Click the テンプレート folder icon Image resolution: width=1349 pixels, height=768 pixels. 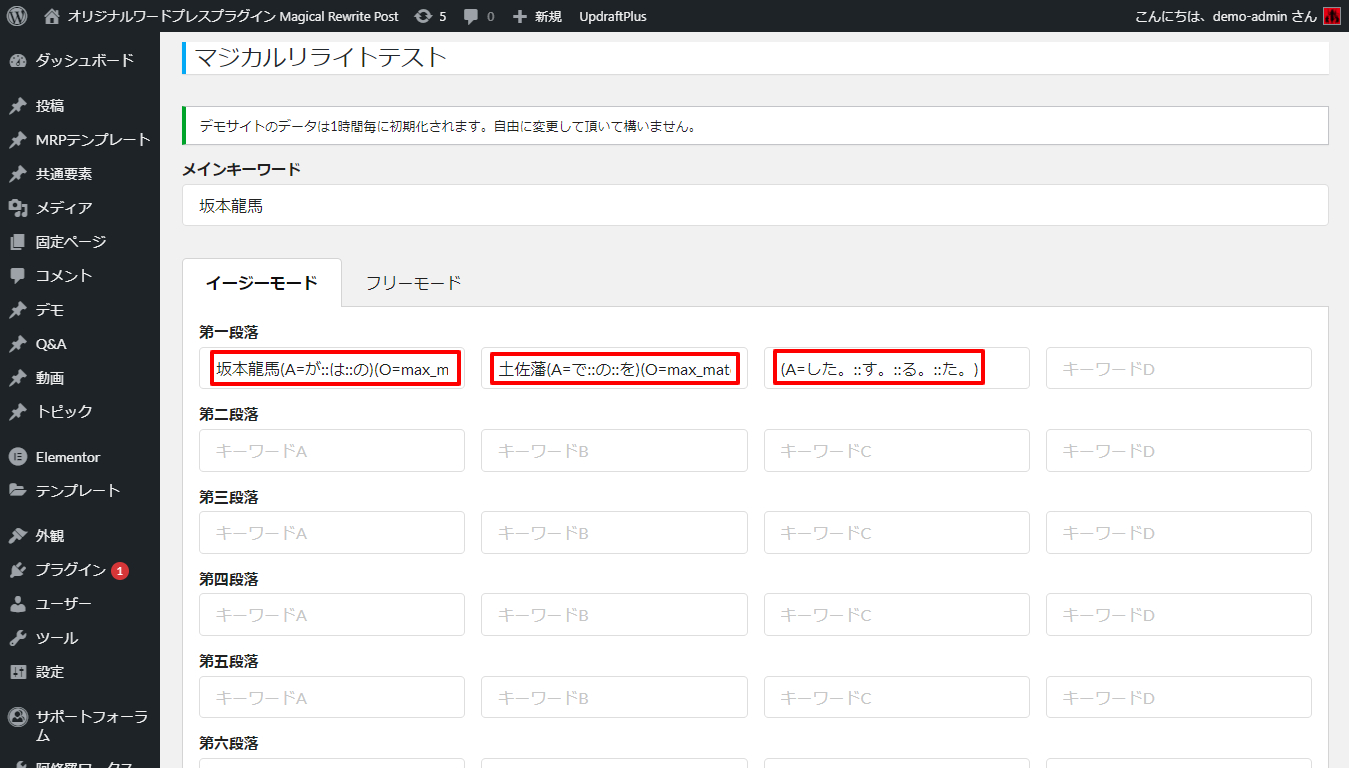click(17, 491)
